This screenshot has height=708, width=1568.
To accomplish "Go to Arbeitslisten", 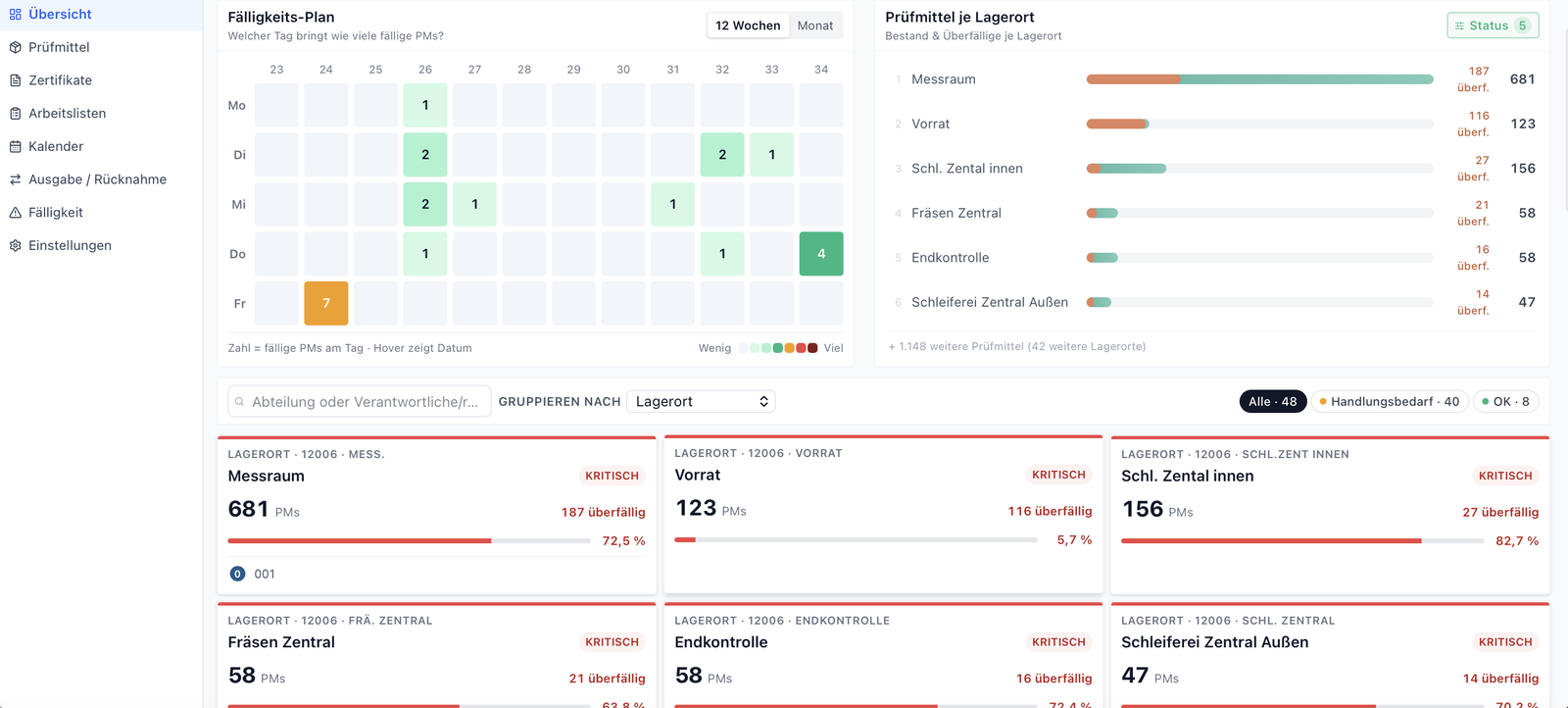I will 101,114.
